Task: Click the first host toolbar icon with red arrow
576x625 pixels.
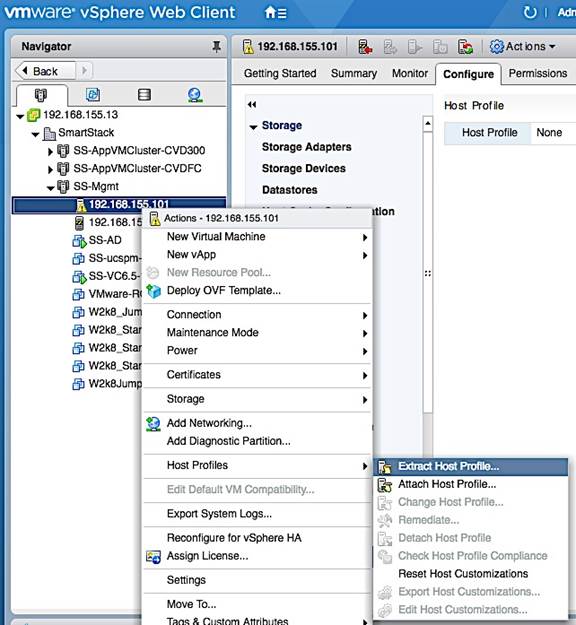Action: pos(365,47)
